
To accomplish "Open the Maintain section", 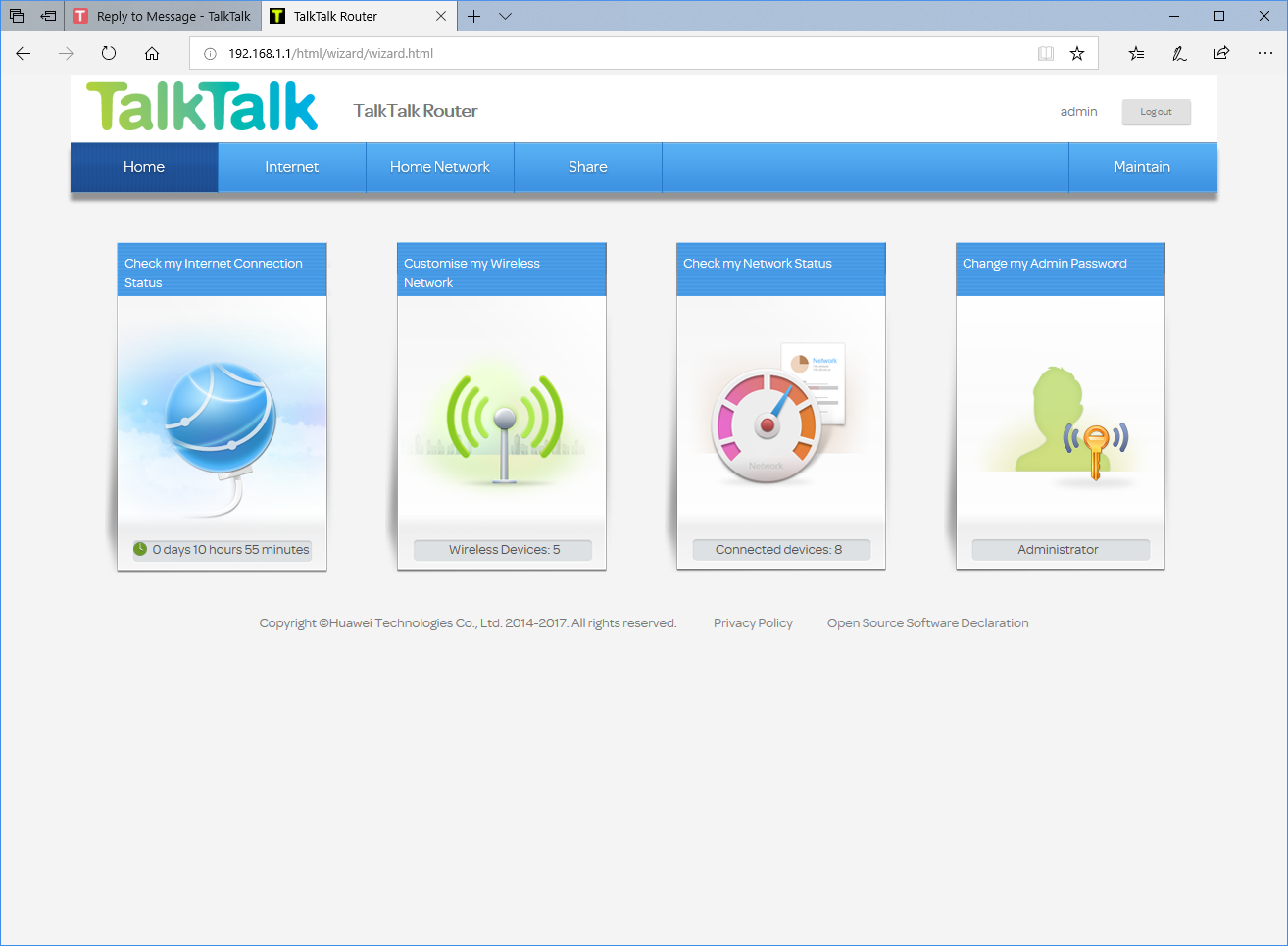I will [x=1143, y=167].
